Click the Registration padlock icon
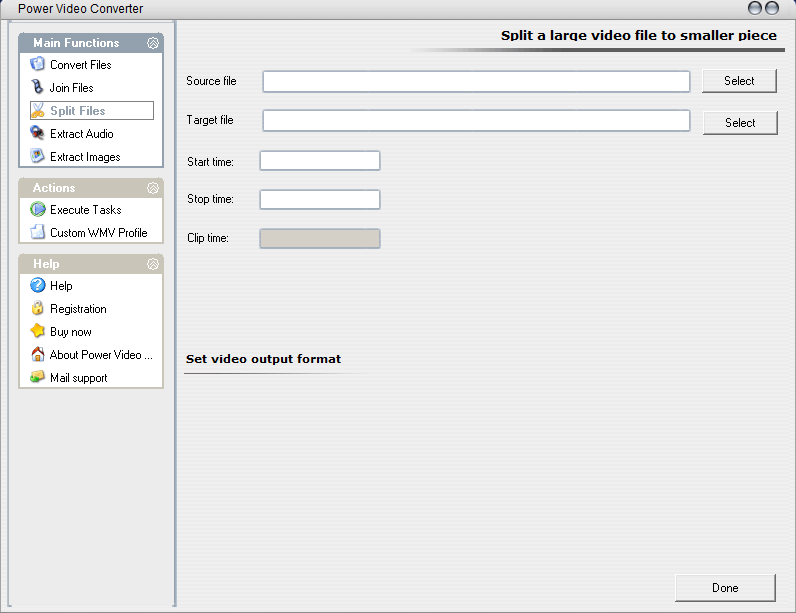The height and width of the screenshot is (613, 796). click(38, 308)
